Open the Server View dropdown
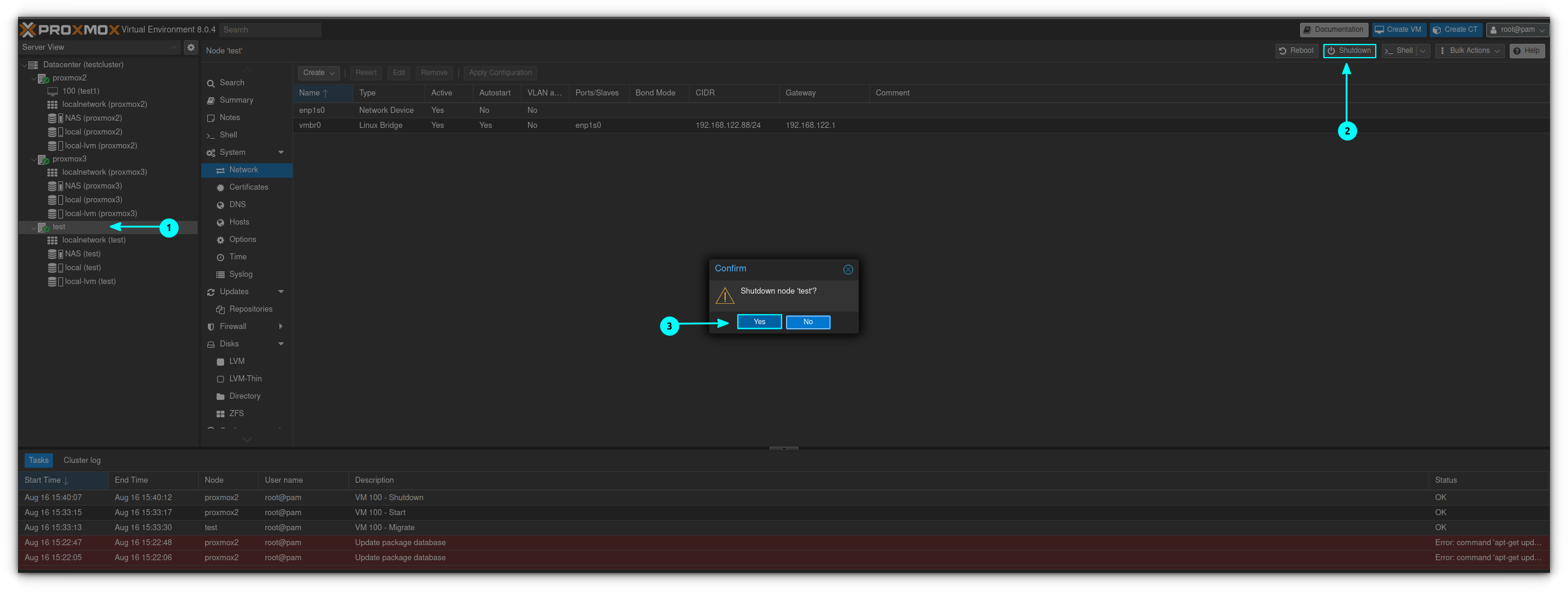This screenshot has width=1568, height=592. (x=174, y=47)
